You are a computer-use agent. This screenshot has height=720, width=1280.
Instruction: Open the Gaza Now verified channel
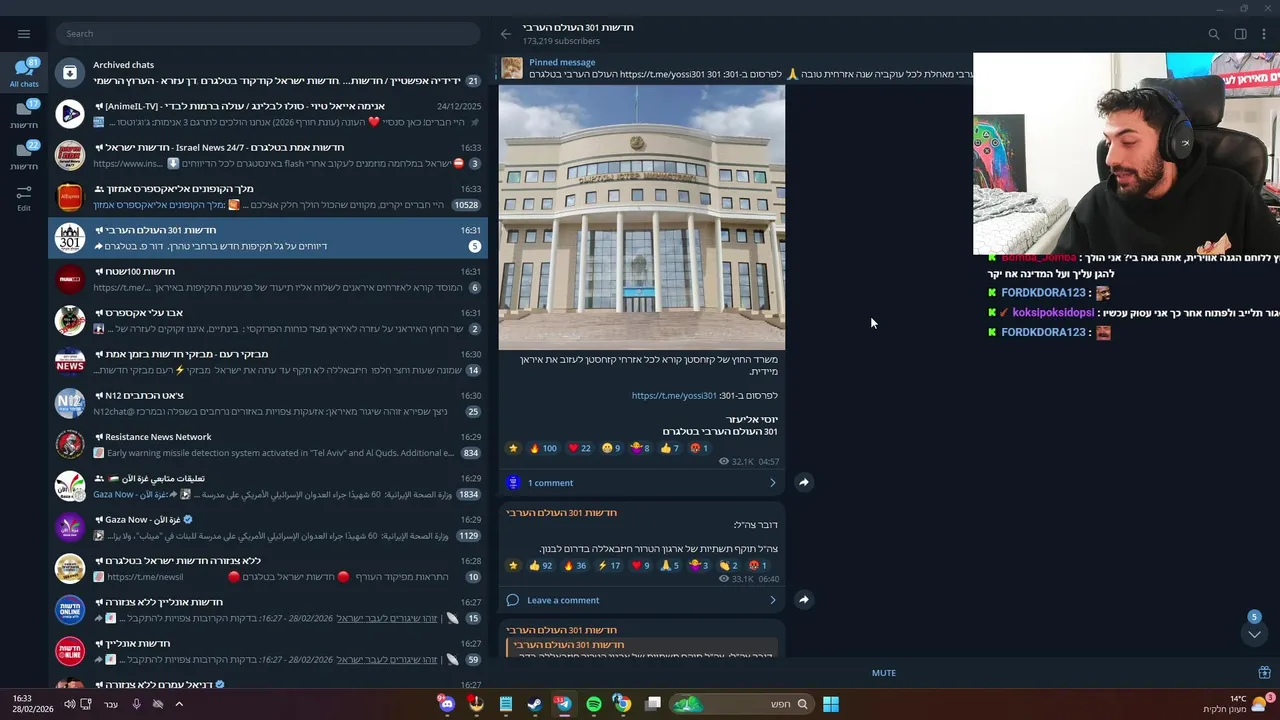(268, 527)
